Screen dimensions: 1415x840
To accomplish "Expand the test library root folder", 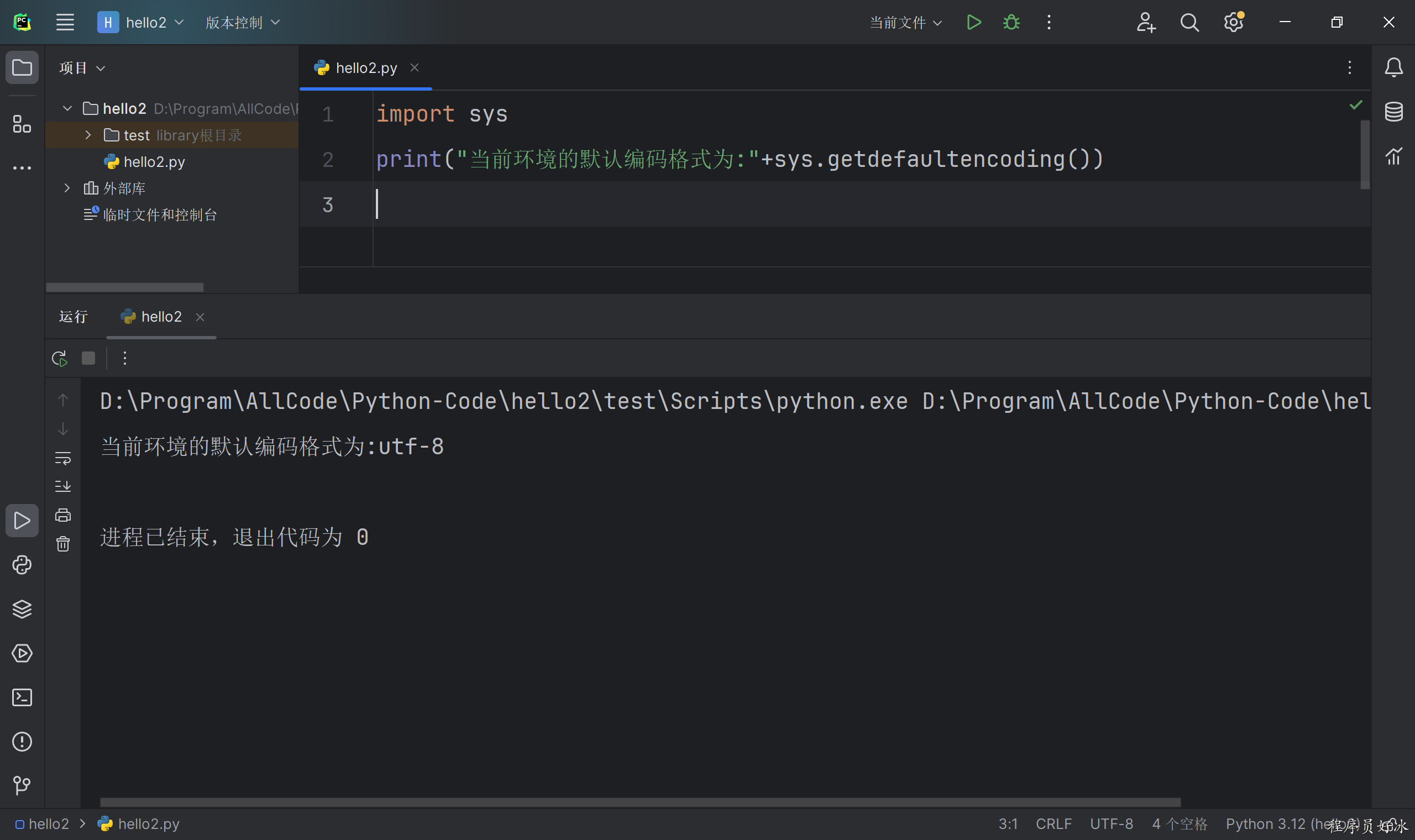I will tap(88, 135).
